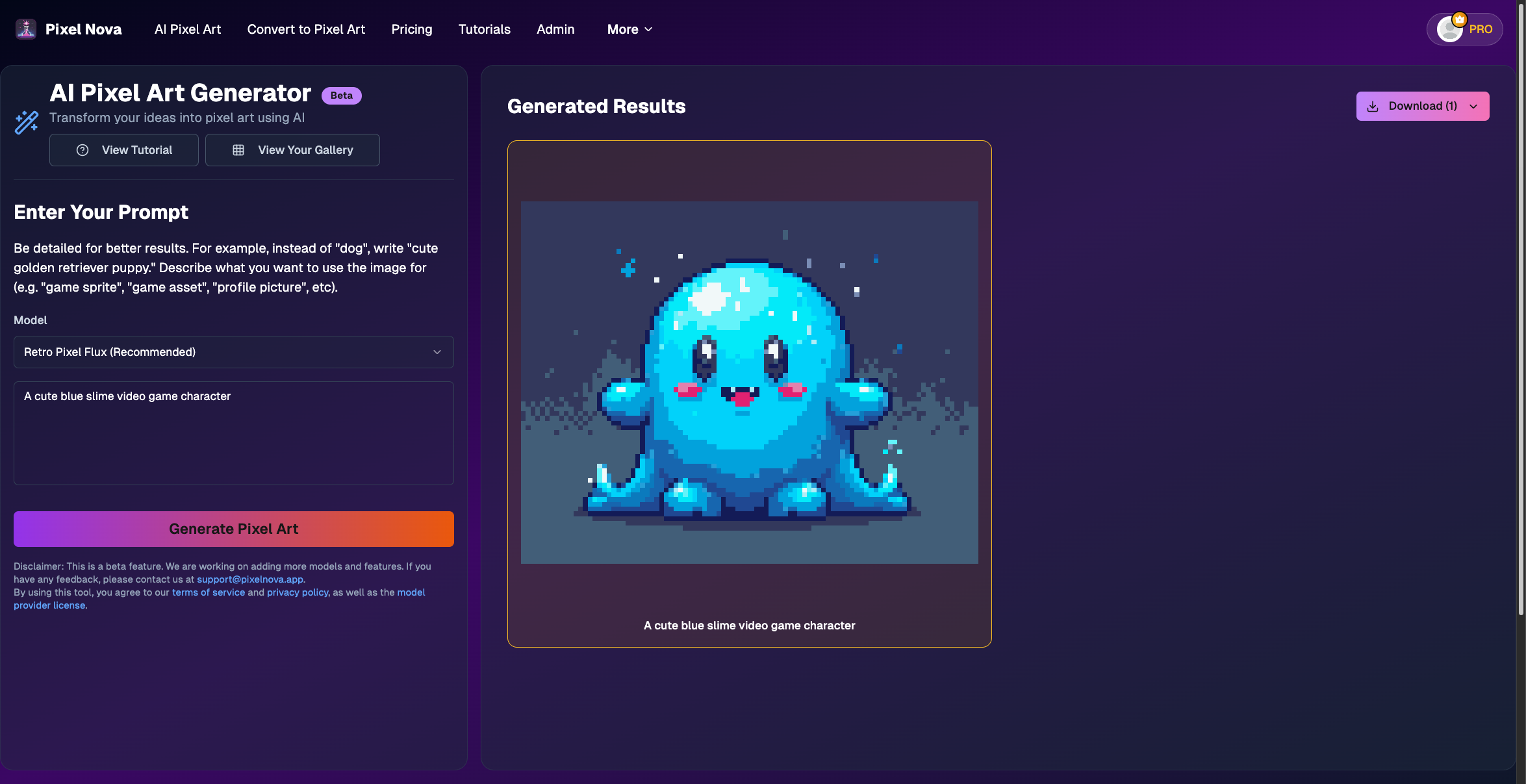Click the page vertical scrollbar
The width and height of the screenshot is (1526, 784).
pos(1521,309)
